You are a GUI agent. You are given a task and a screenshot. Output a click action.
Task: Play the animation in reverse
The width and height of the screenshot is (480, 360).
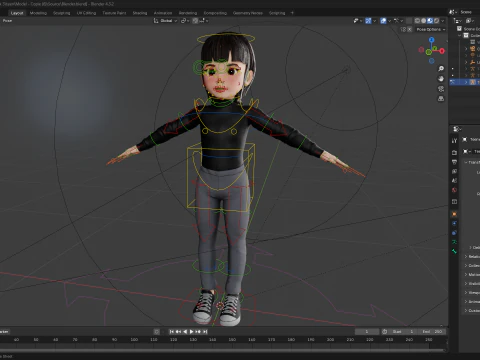tap(185, 332)
